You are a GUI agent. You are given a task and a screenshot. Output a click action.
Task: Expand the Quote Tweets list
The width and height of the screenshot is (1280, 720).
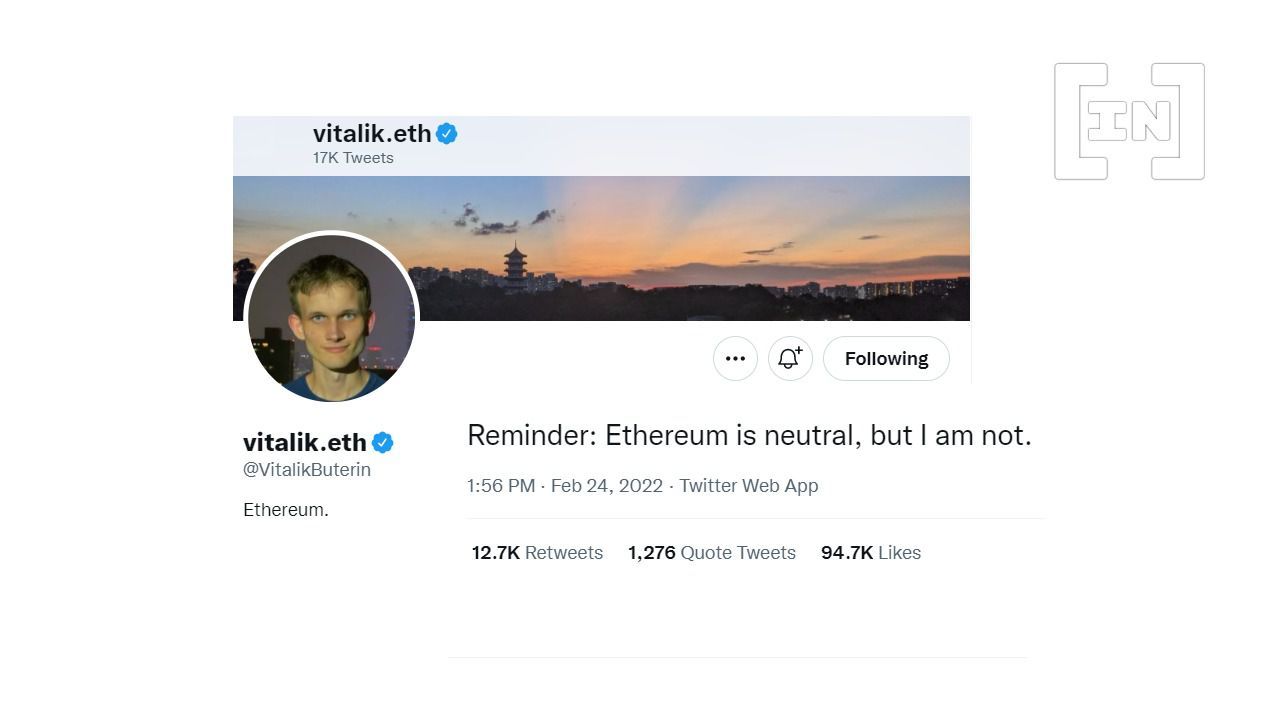(711, 552)
